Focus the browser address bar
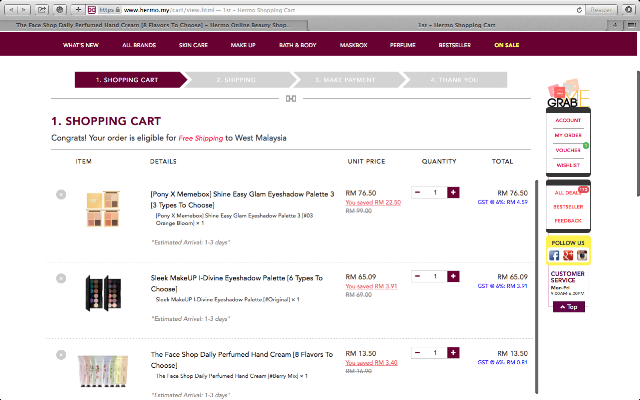The height and width of the screenshot is (400, 640). 335,10
